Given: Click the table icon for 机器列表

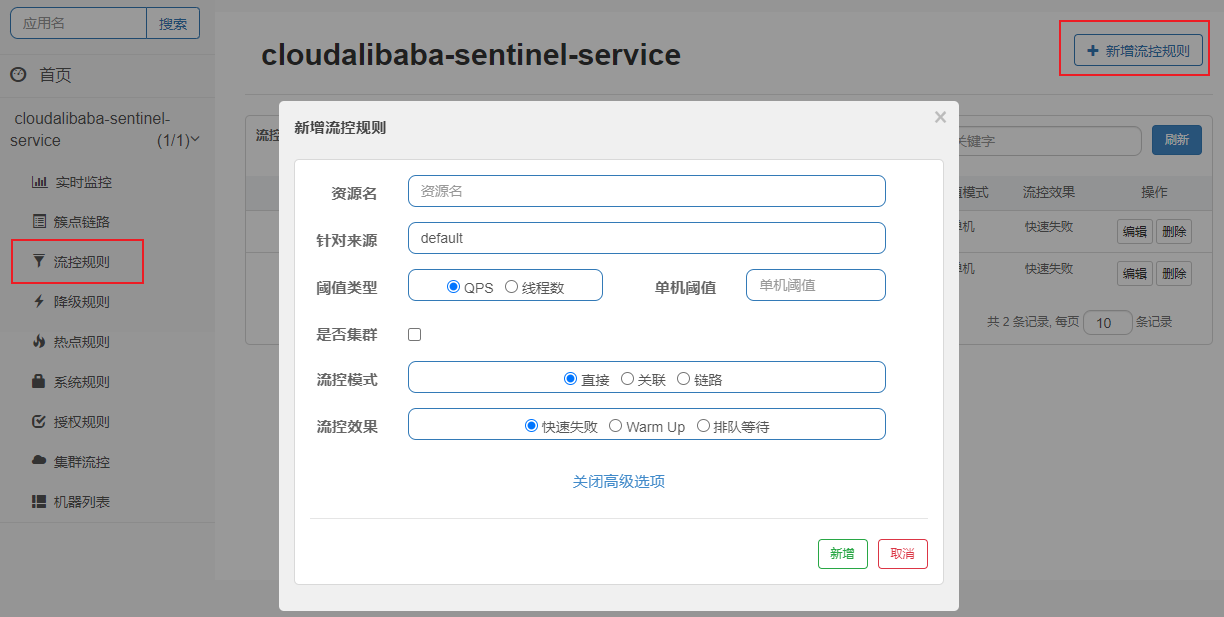Looking at the screenshot, I should pyautogui.click(x=39, y=502).
